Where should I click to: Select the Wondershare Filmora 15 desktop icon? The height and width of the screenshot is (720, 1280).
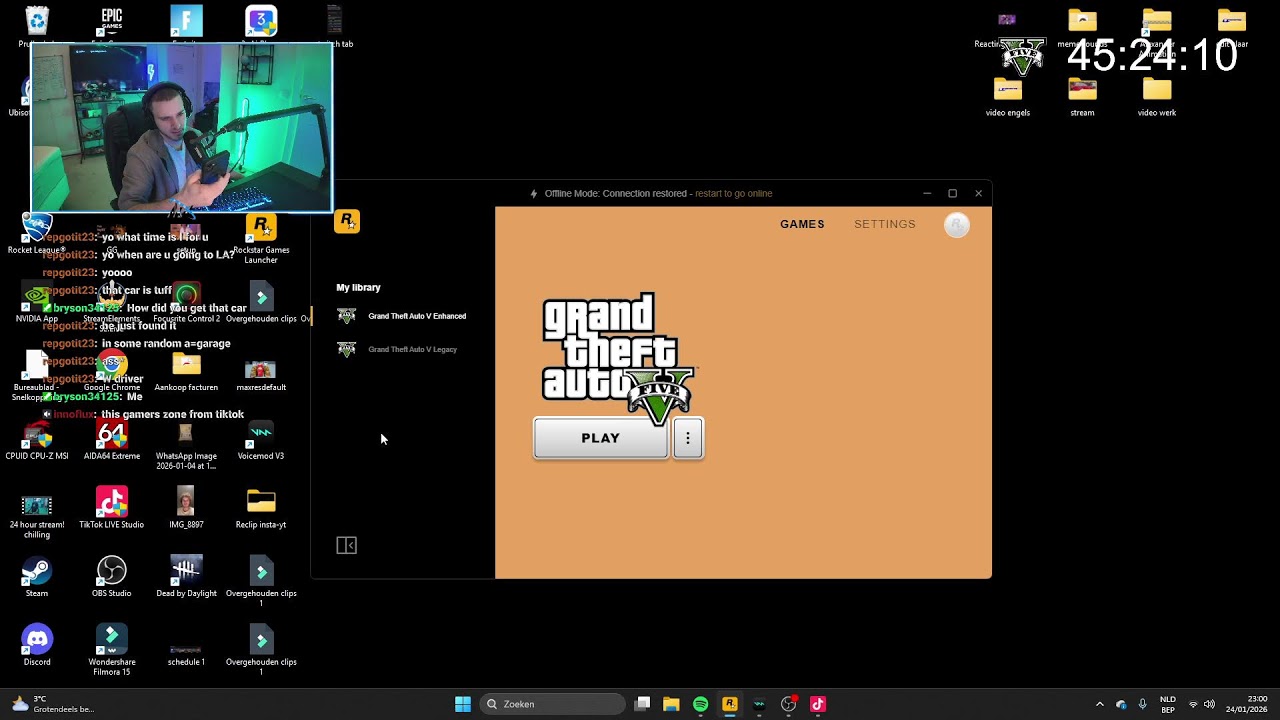[x=112, y=650]
